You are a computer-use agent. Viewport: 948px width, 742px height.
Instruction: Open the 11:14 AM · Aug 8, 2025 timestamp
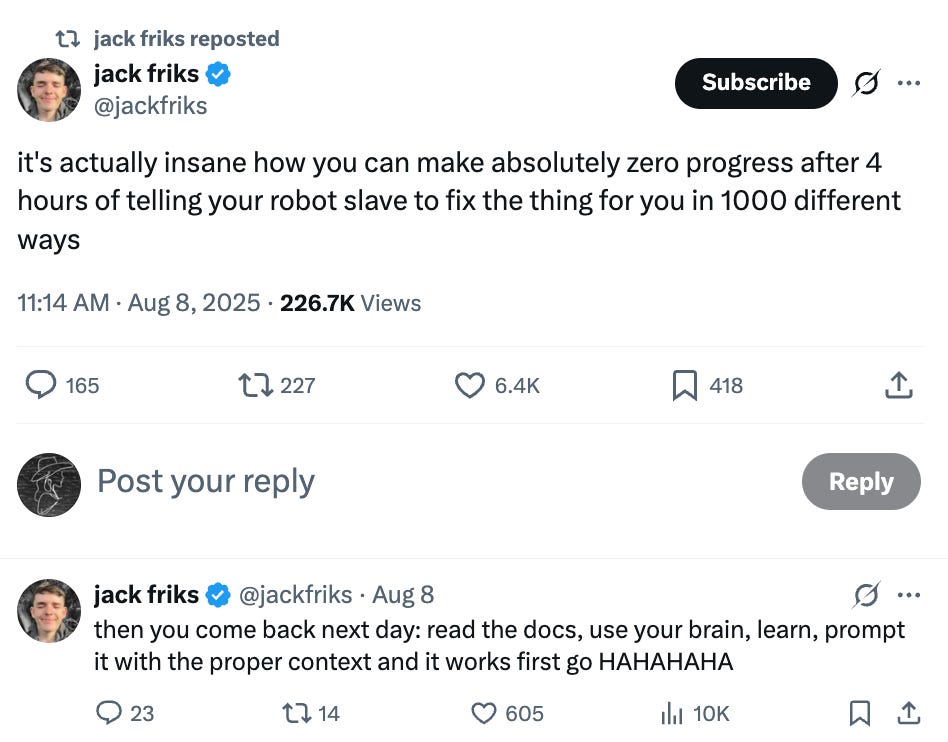tap(138, 303)
